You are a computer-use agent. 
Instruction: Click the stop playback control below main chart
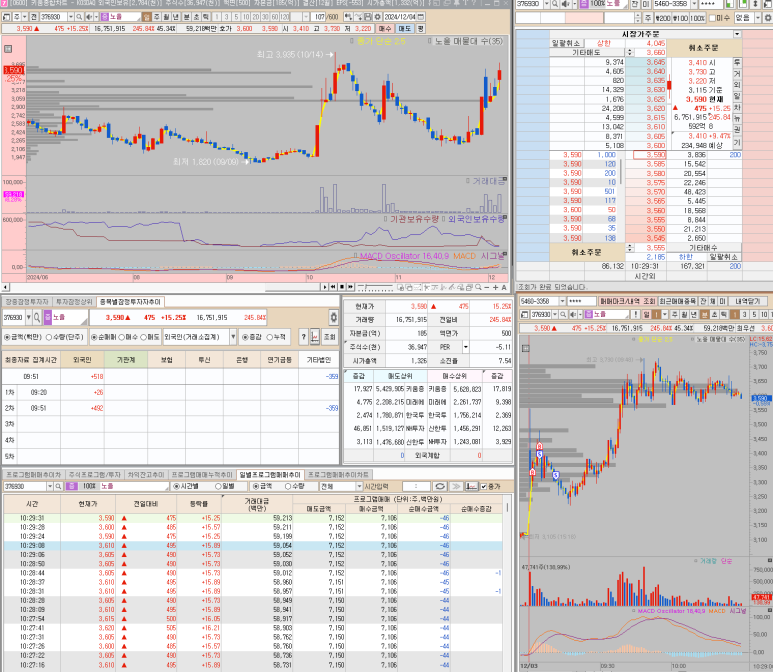[342, 286]
